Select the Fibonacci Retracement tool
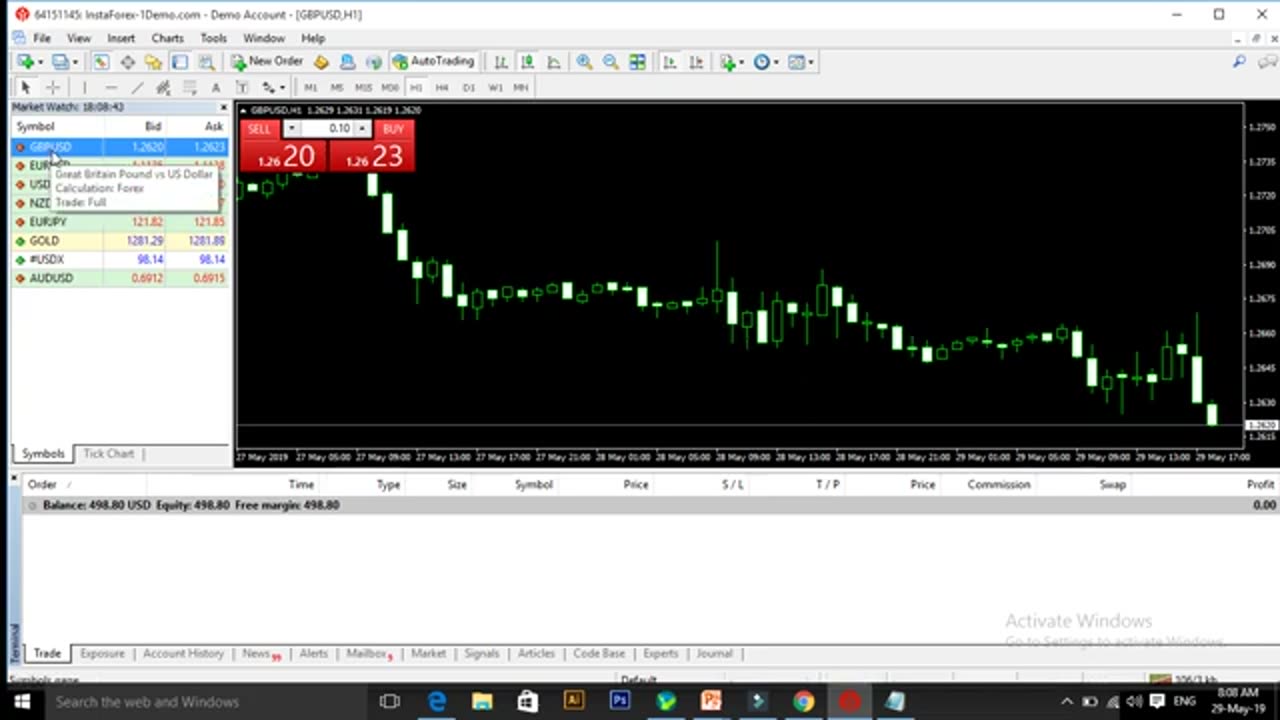The width and height of the screenshot is (1280, 720). click(189, 88)
